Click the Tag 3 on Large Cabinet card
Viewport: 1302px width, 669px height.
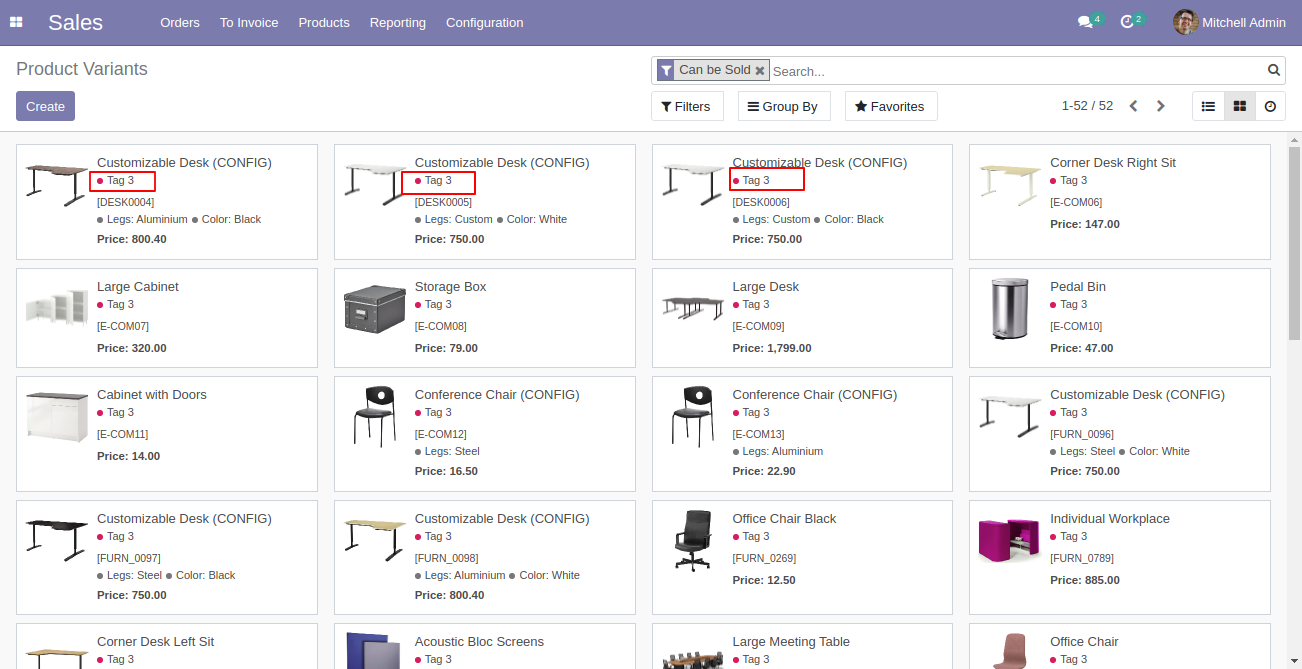coord(115,304)
